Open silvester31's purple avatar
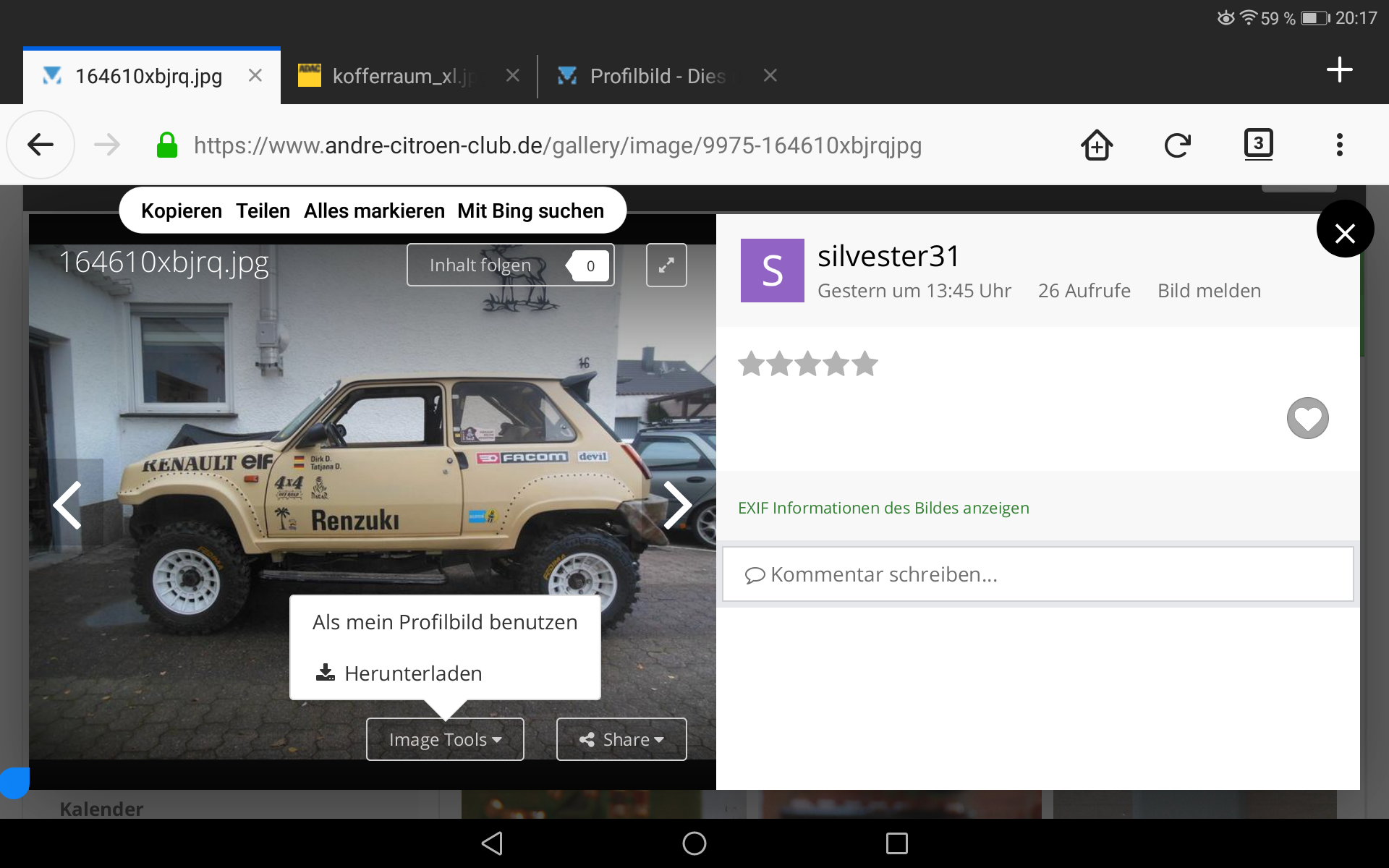Screen dimensions: 1389x868 point(772,270)
